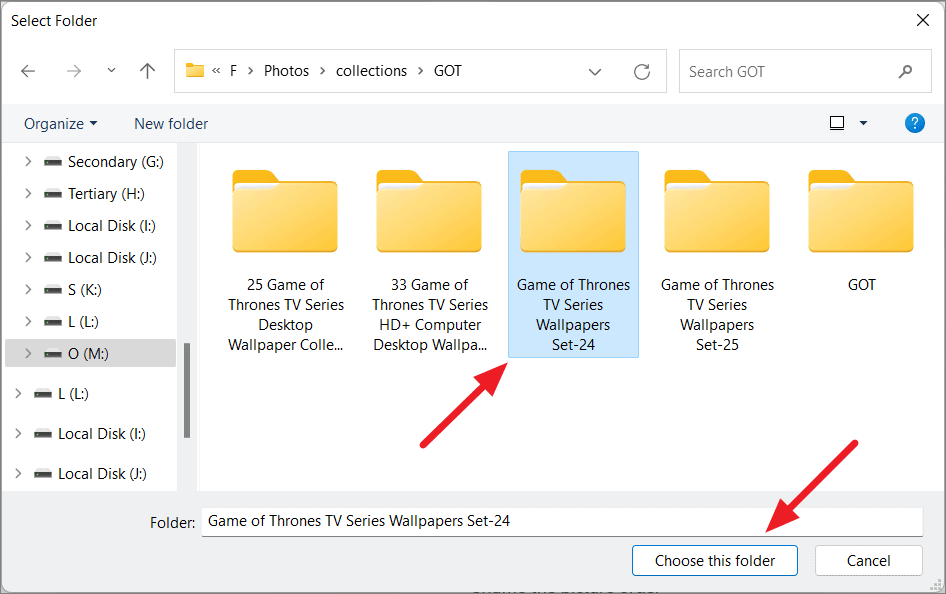This screenshot has width=946, height=594.
Task: Open the Organize menu
Action: [60, 124]
